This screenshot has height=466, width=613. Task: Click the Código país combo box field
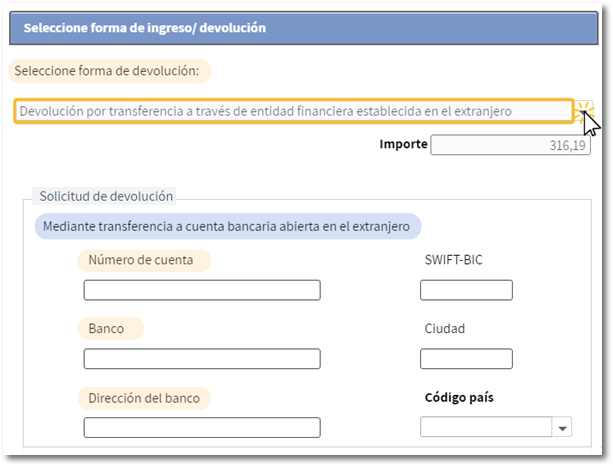pos(486,427)
